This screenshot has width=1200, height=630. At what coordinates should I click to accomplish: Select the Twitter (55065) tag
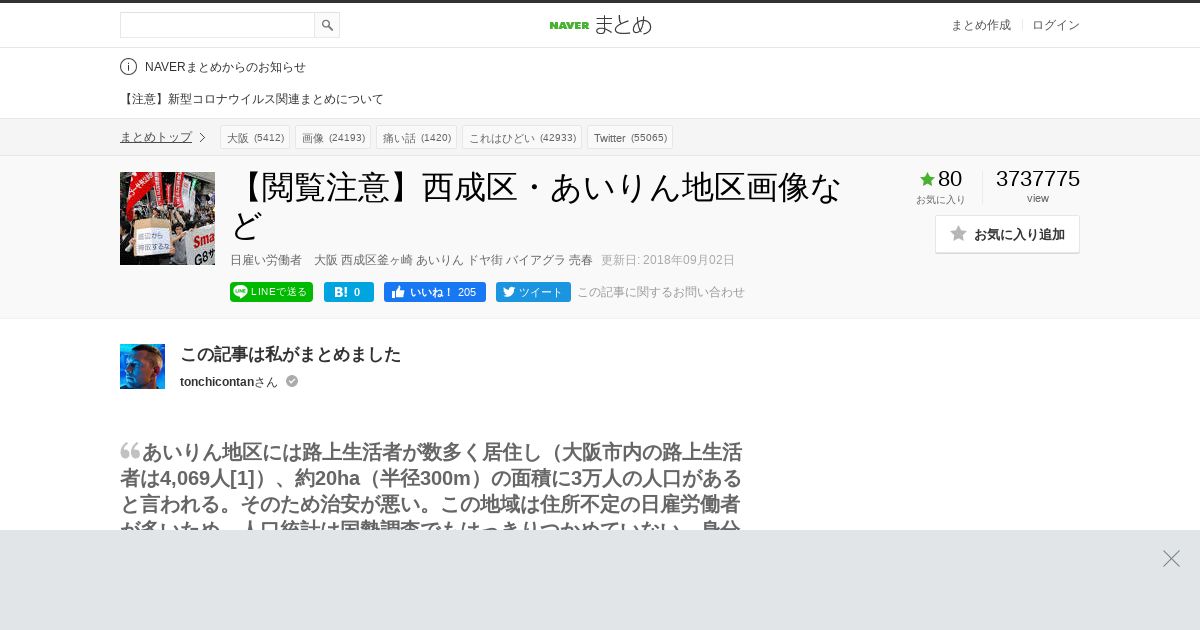(630, 137)
